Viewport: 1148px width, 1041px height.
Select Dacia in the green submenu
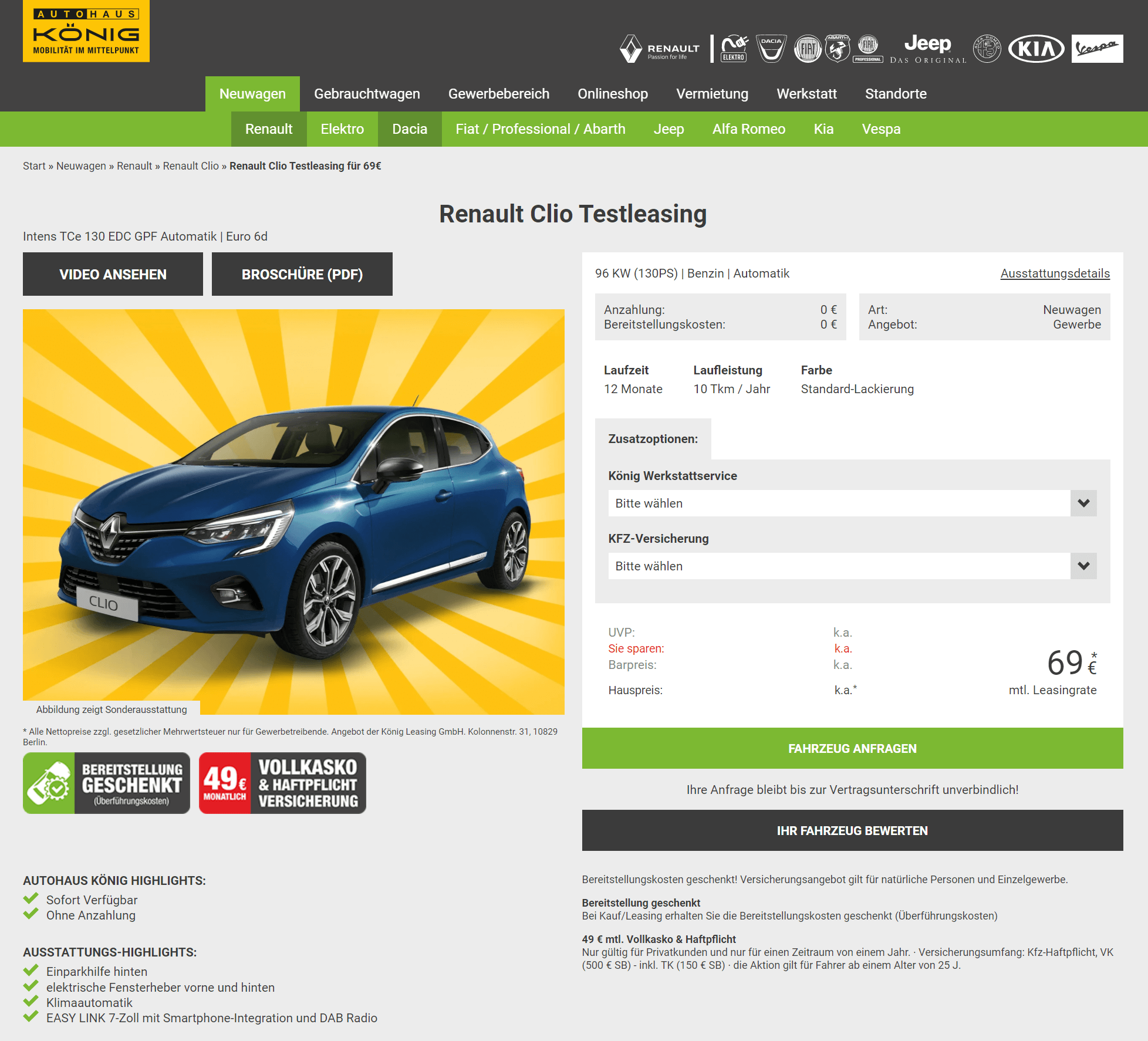410,129
